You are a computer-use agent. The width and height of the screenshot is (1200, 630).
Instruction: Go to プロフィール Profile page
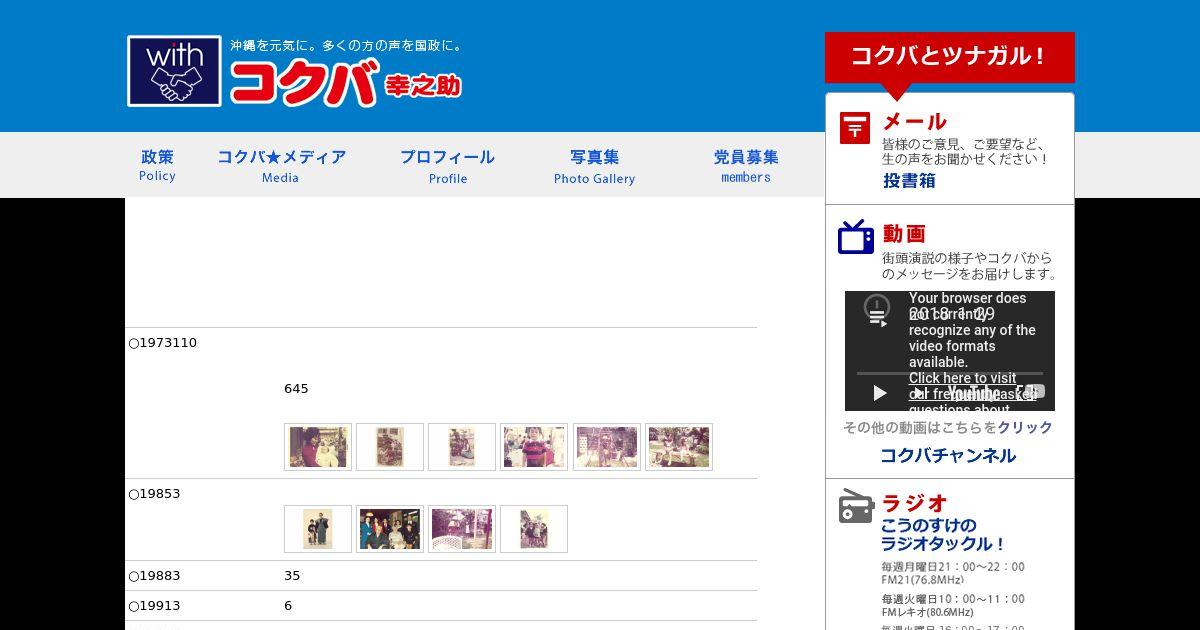pyautogui.click(x=447, y=165)
